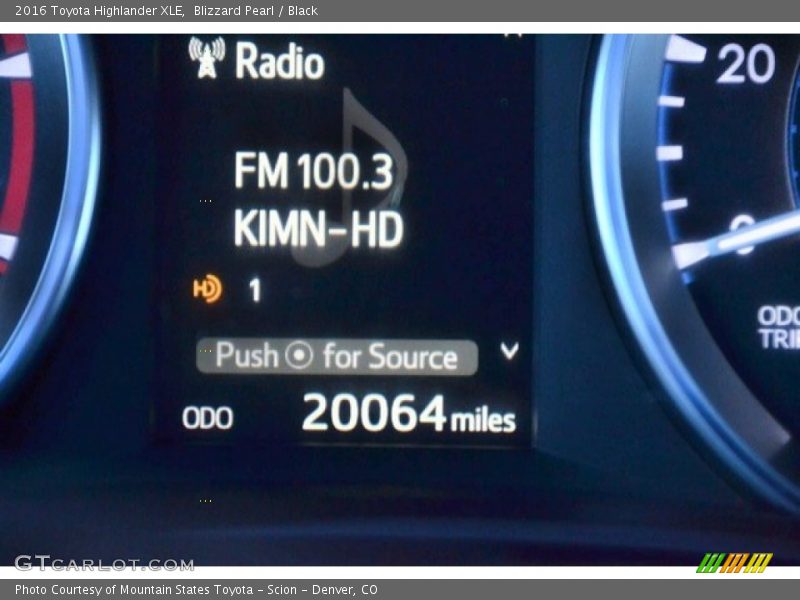This screenshot has height=600, width=800.
Task: Click the FM 100.3 frequency text
Action: click(313, 171)
